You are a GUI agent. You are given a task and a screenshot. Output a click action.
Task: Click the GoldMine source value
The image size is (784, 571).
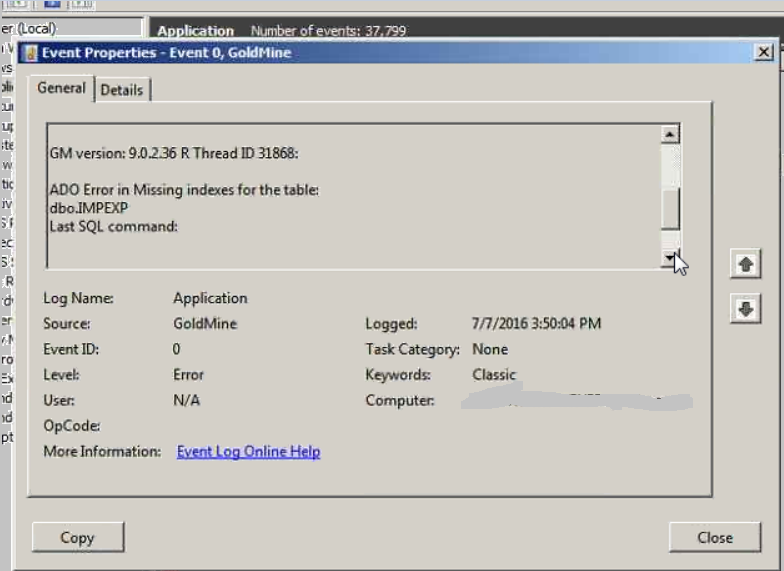(x=205, y=324)
